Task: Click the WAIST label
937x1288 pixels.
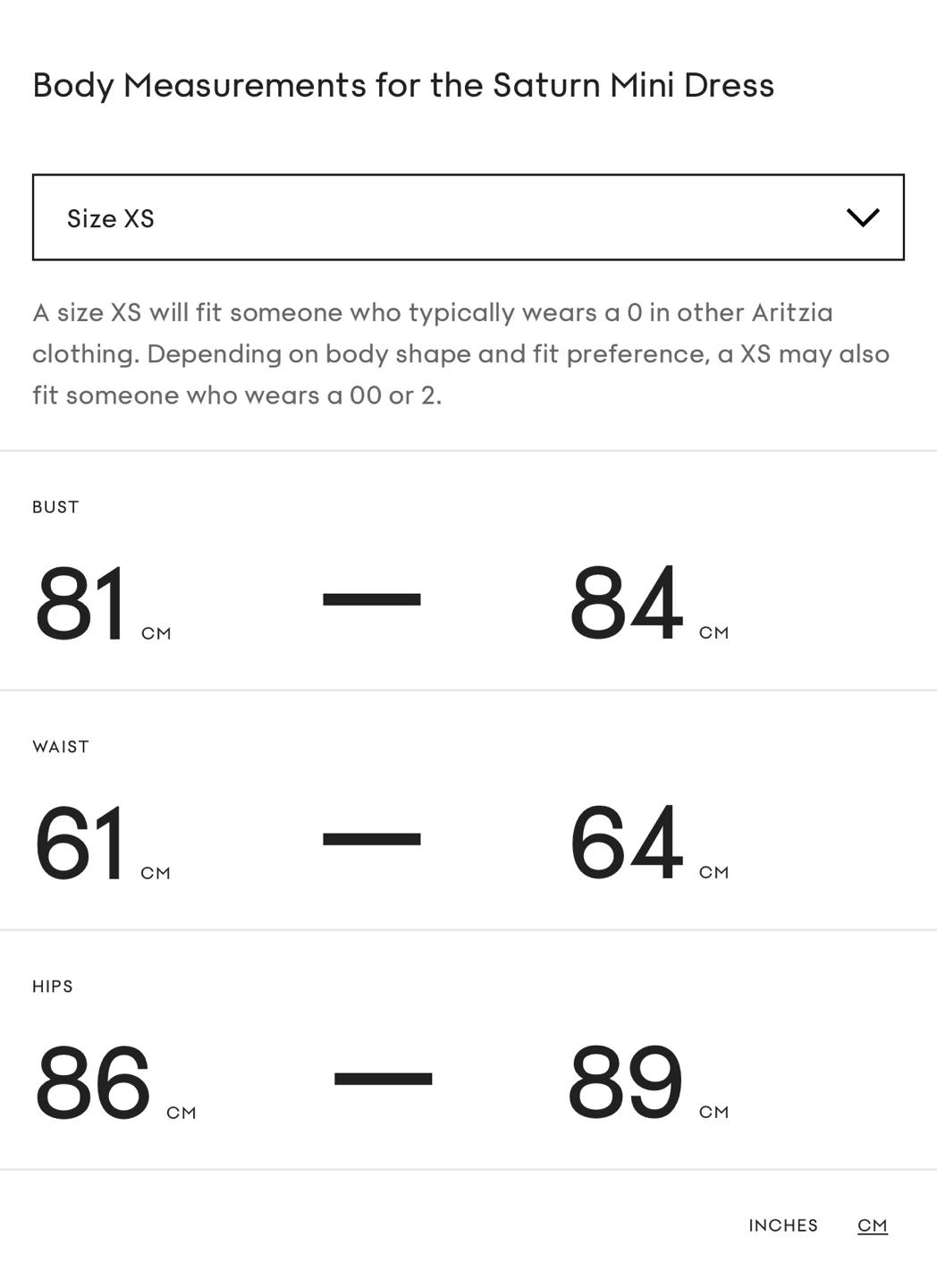Action: [x=61, y=747]
